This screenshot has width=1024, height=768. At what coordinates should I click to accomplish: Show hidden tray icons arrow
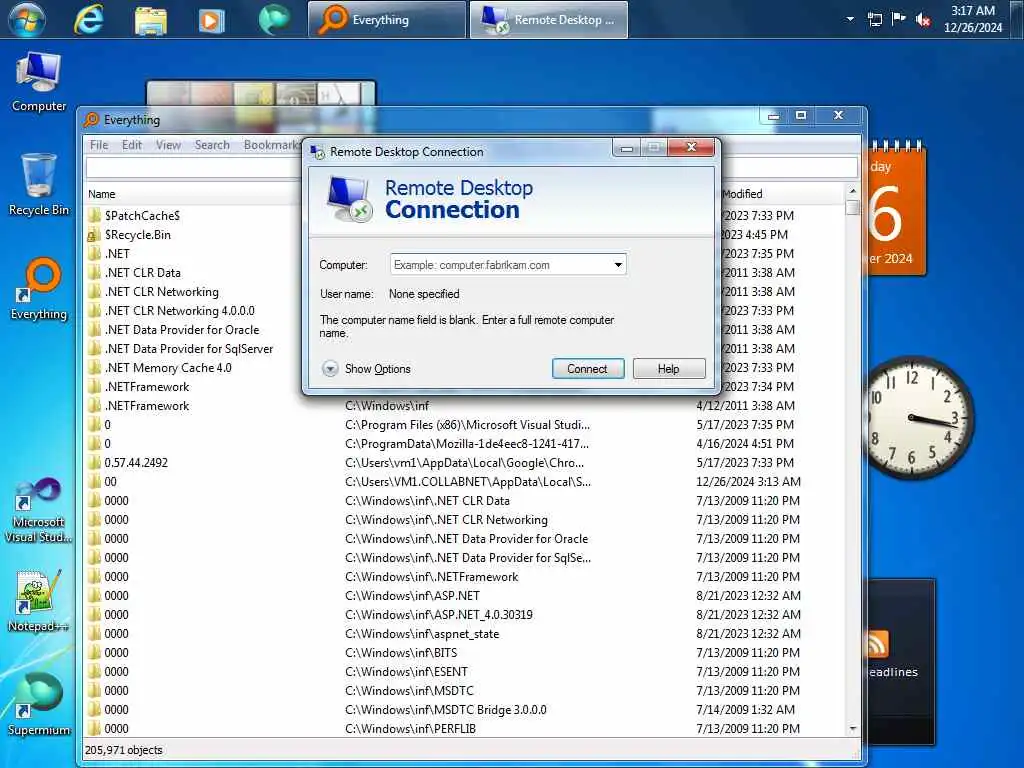[x=850, y=19]
